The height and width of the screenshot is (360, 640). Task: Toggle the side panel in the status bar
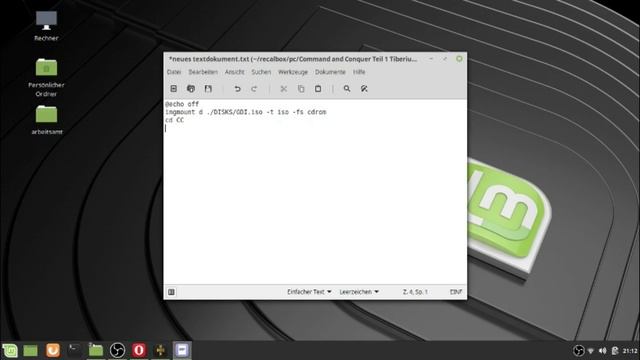tap(171, 292)
